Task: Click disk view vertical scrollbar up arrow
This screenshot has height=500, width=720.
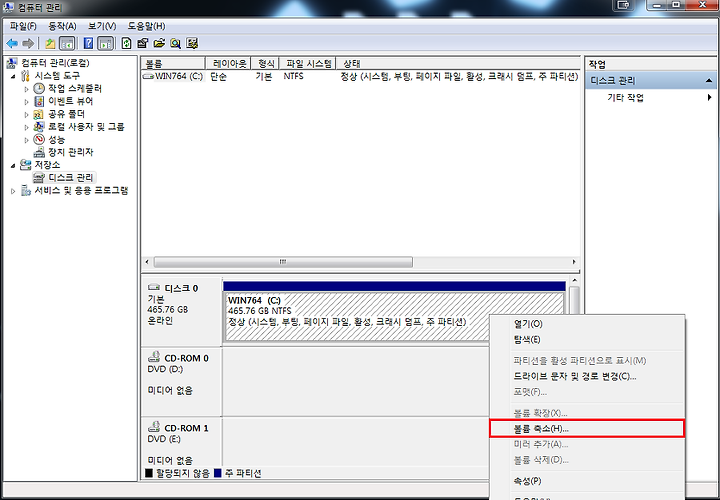Action: (574, 280)
